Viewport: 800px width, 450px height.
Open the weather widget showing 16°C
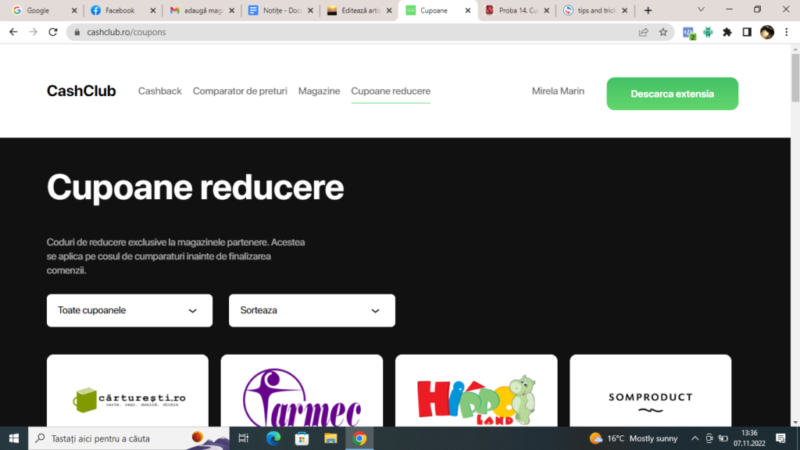pyautogui.click(x=633, y=438)
